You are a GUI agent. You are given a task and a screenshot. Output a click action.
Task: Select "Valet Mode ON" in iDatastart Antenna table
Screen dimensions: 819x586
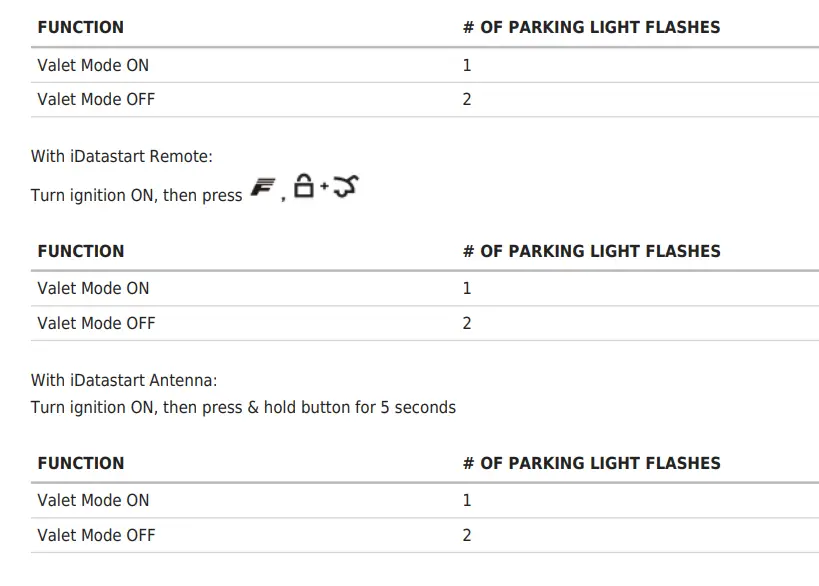(x=93, y=500)
